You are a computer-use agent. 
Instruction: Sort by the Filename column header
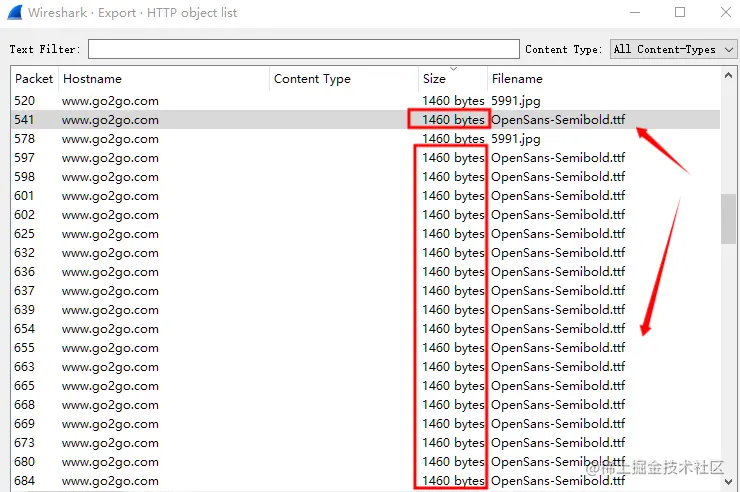click(604, 78)
